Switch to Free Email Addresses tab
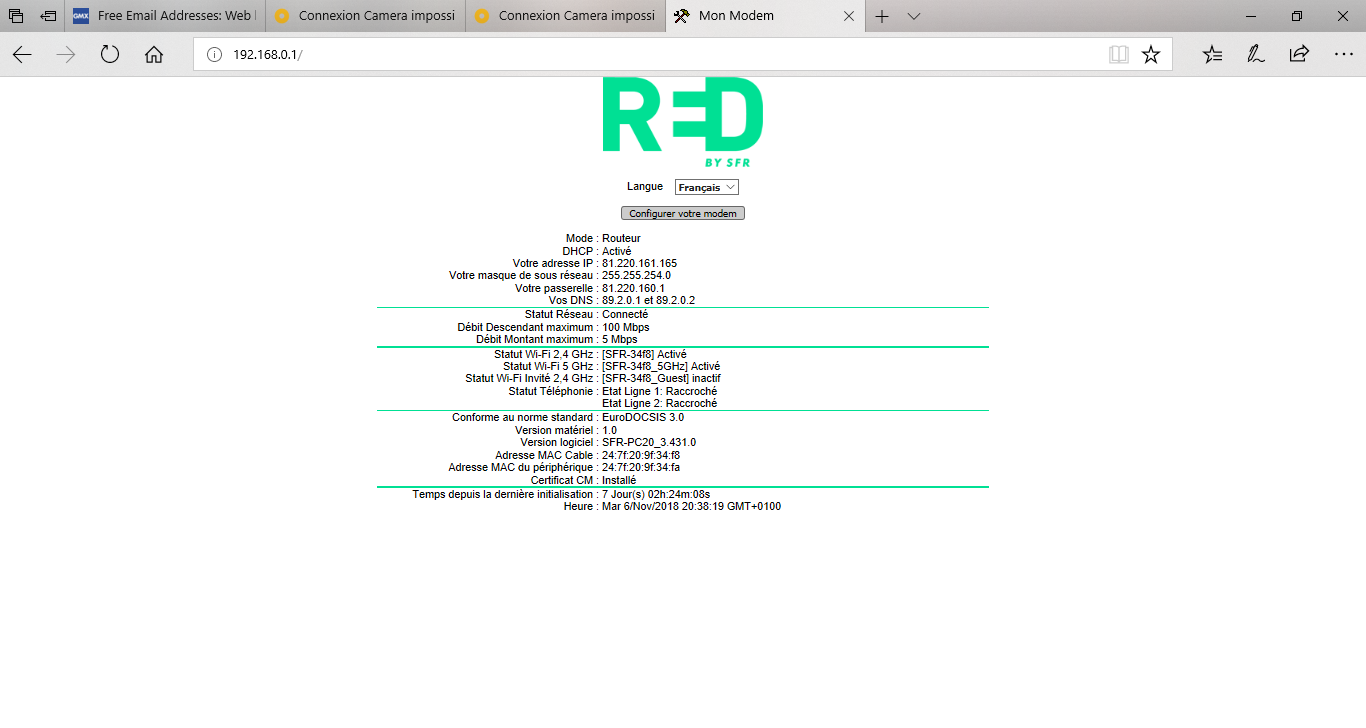Image resolution: width=1366 pixels, height=728 pixels. pos(165,16)
